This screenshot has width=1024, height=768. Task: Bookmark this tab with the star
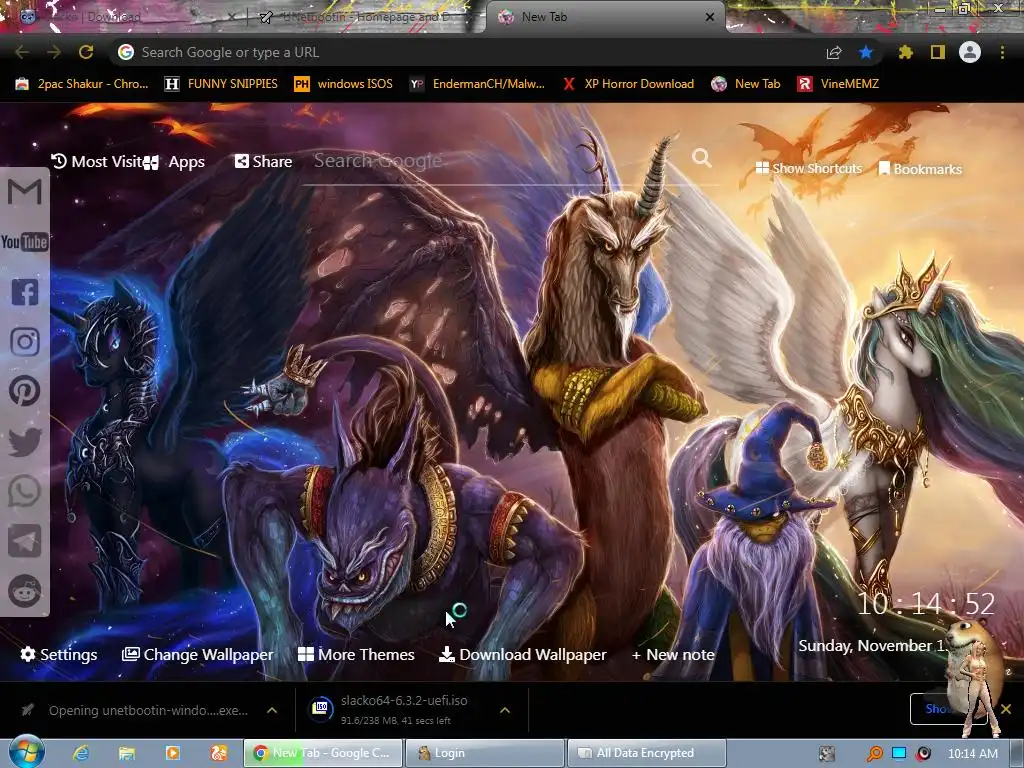tap(866, 52)
